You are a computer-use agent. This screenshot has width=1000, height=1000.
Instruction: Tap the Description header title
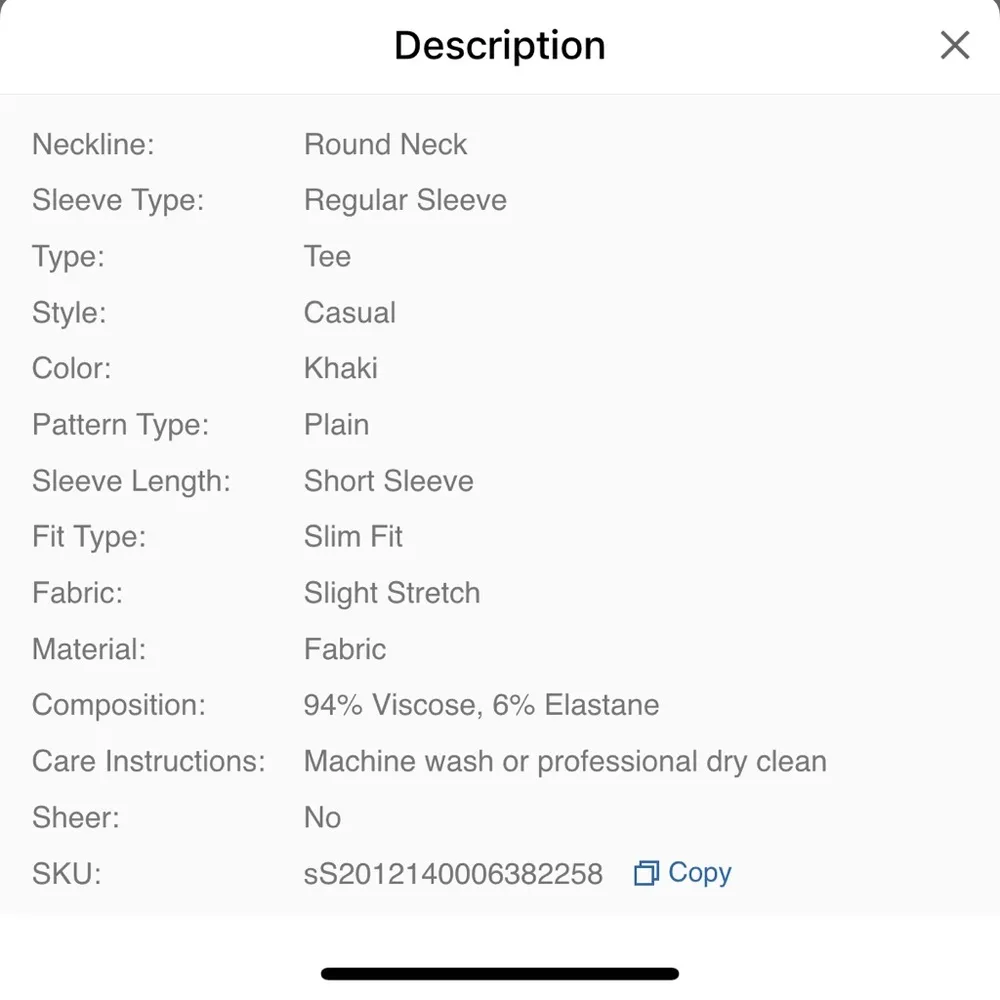[499, 46]
